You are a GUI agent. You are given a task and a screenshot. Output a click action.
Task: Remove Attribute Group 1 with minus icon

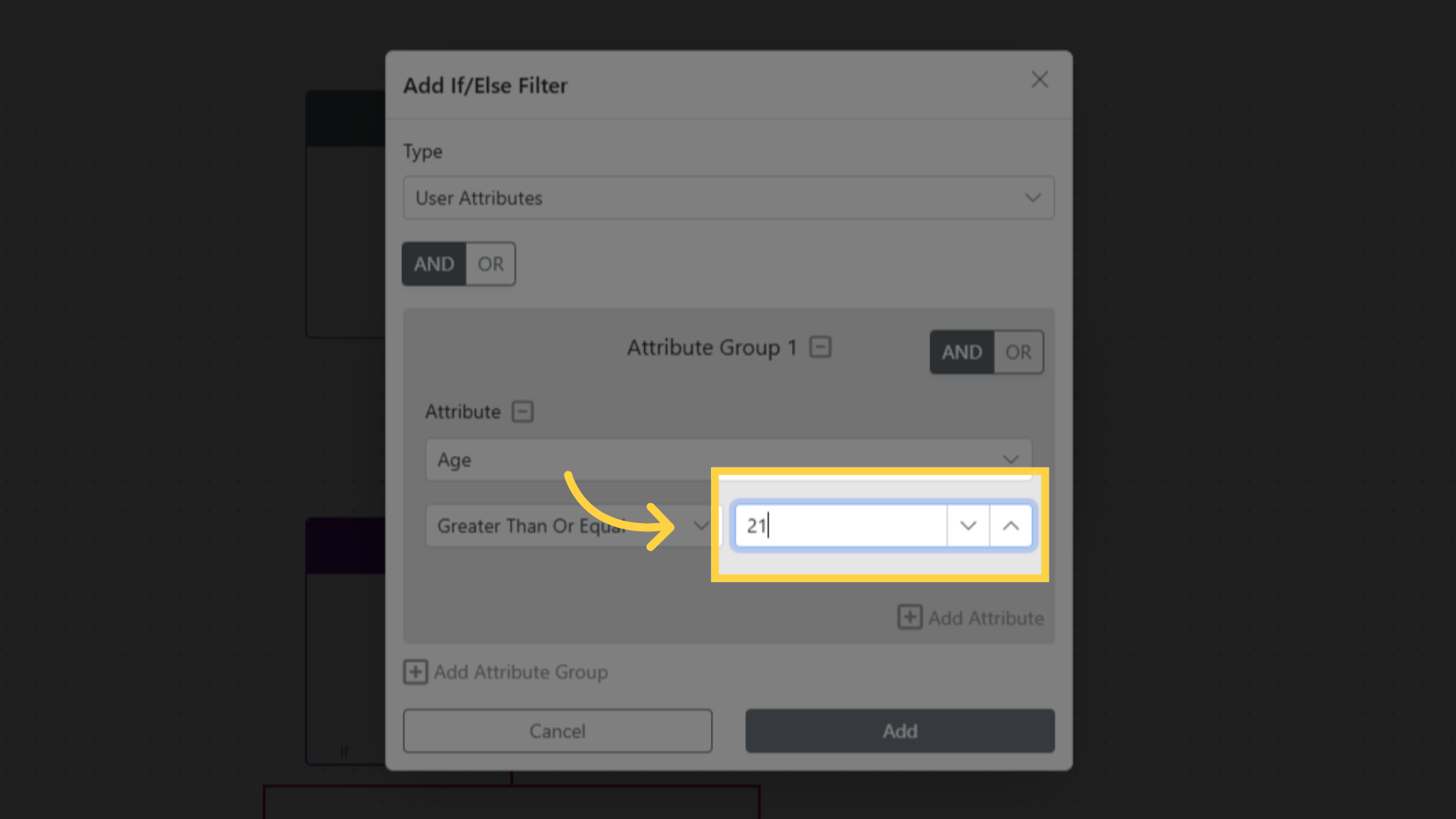820,348
